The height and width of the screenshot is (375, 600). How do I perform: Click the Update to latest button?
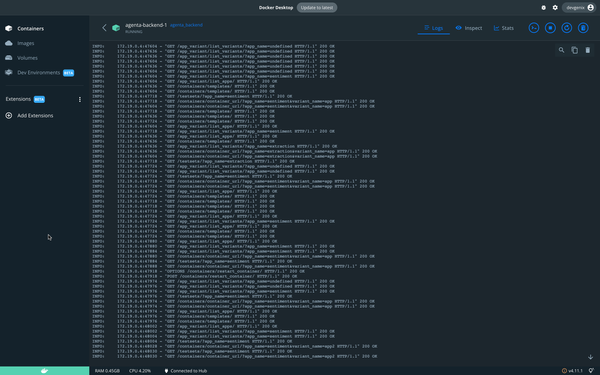pos(317,8)
